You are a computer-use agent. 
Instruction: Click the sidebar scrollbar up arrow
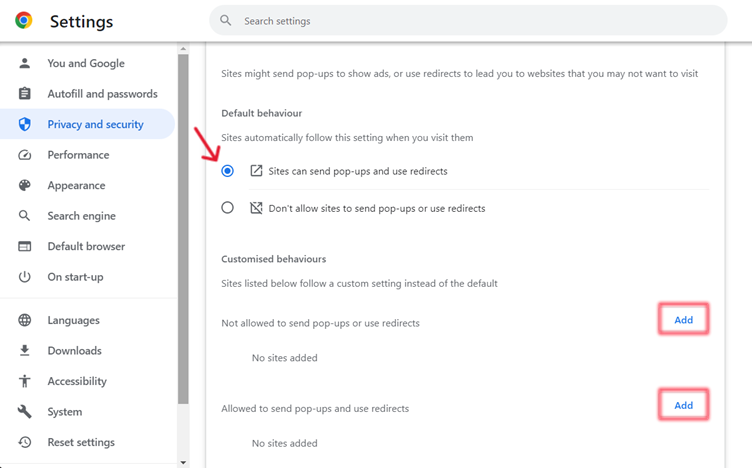pos(183,49)
